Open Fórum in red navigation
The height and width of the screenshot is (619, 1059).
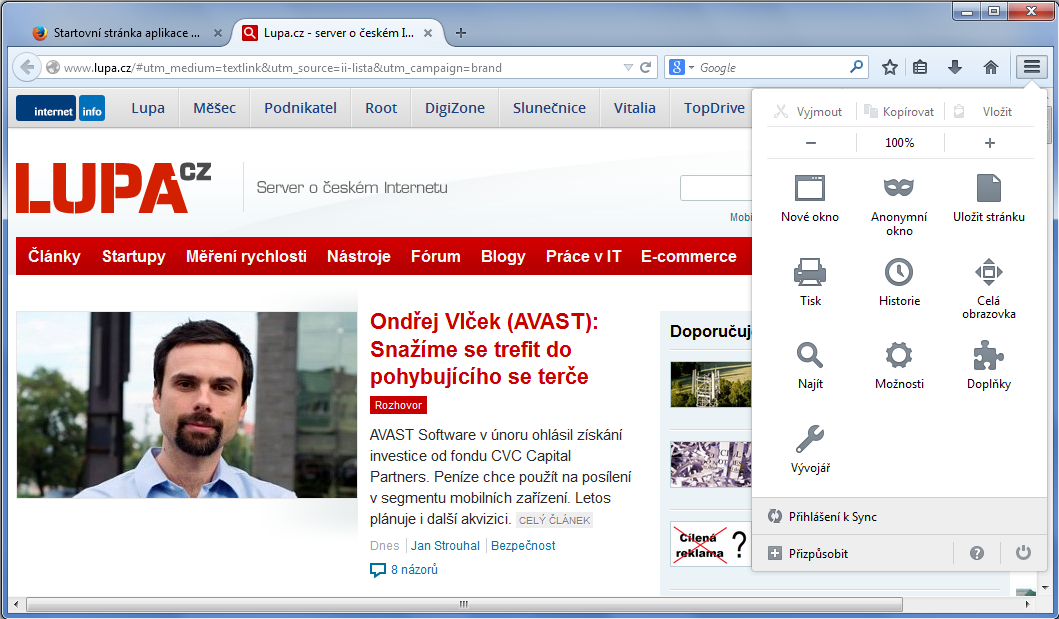click(436, 257)
